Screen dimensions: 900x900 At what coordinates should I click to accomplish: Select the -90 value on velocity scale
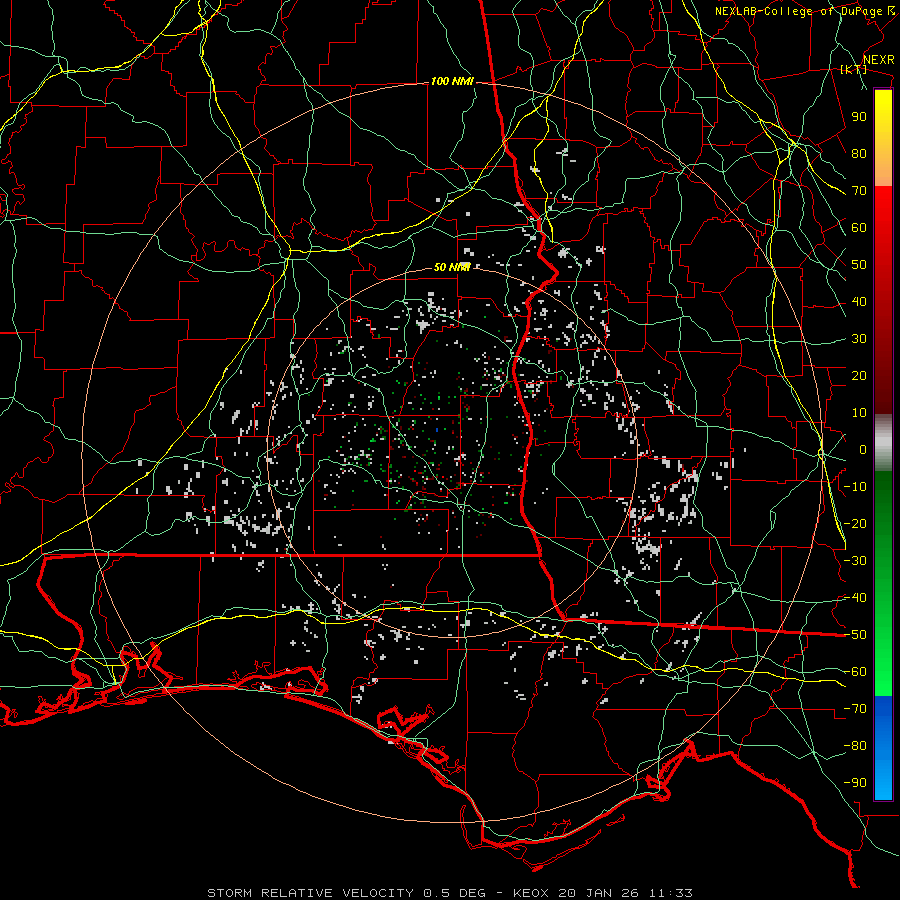(x=855, y=783)
